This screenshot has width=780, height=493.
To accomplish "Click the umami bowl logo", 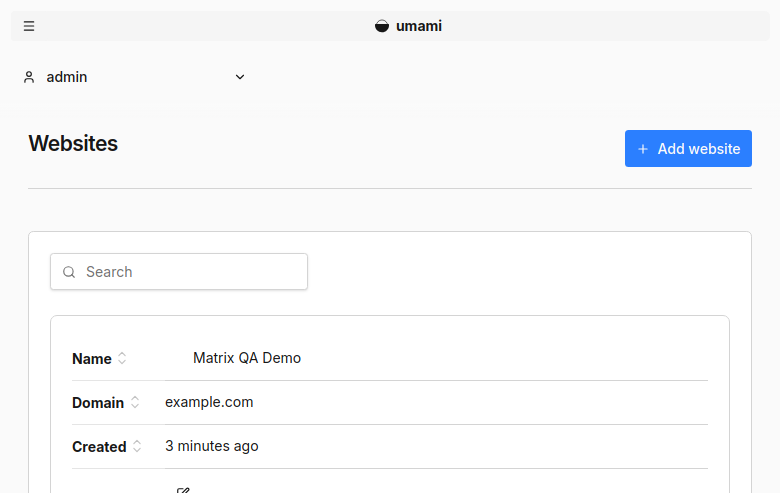I will click(x=382, y=26).
